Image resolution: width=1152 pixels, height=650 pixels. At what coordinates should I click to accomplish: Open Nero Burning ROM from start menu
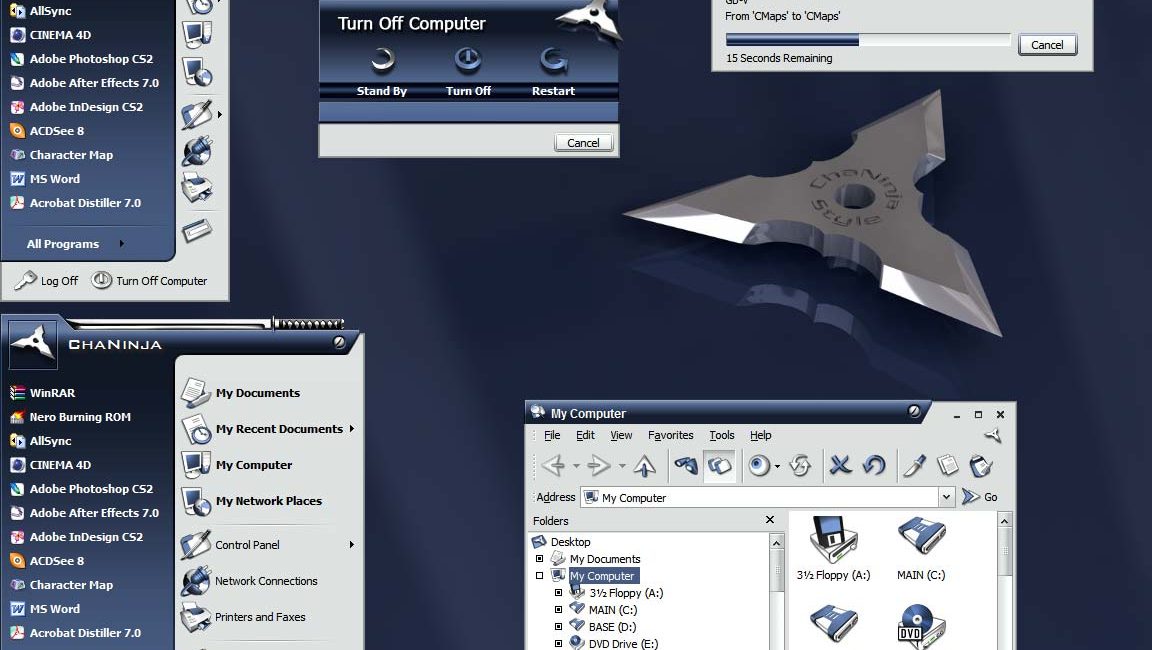tap(80, 417)
